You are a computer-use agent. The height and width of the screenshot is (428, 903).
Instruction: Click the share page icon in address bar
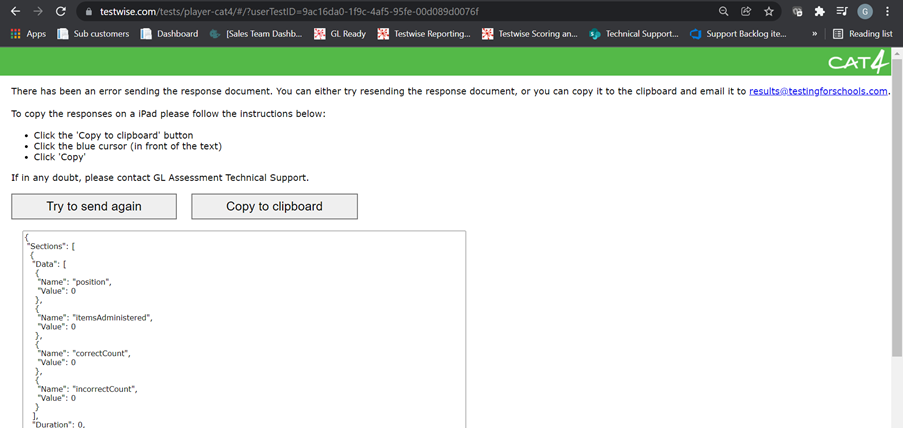(746, 11)
